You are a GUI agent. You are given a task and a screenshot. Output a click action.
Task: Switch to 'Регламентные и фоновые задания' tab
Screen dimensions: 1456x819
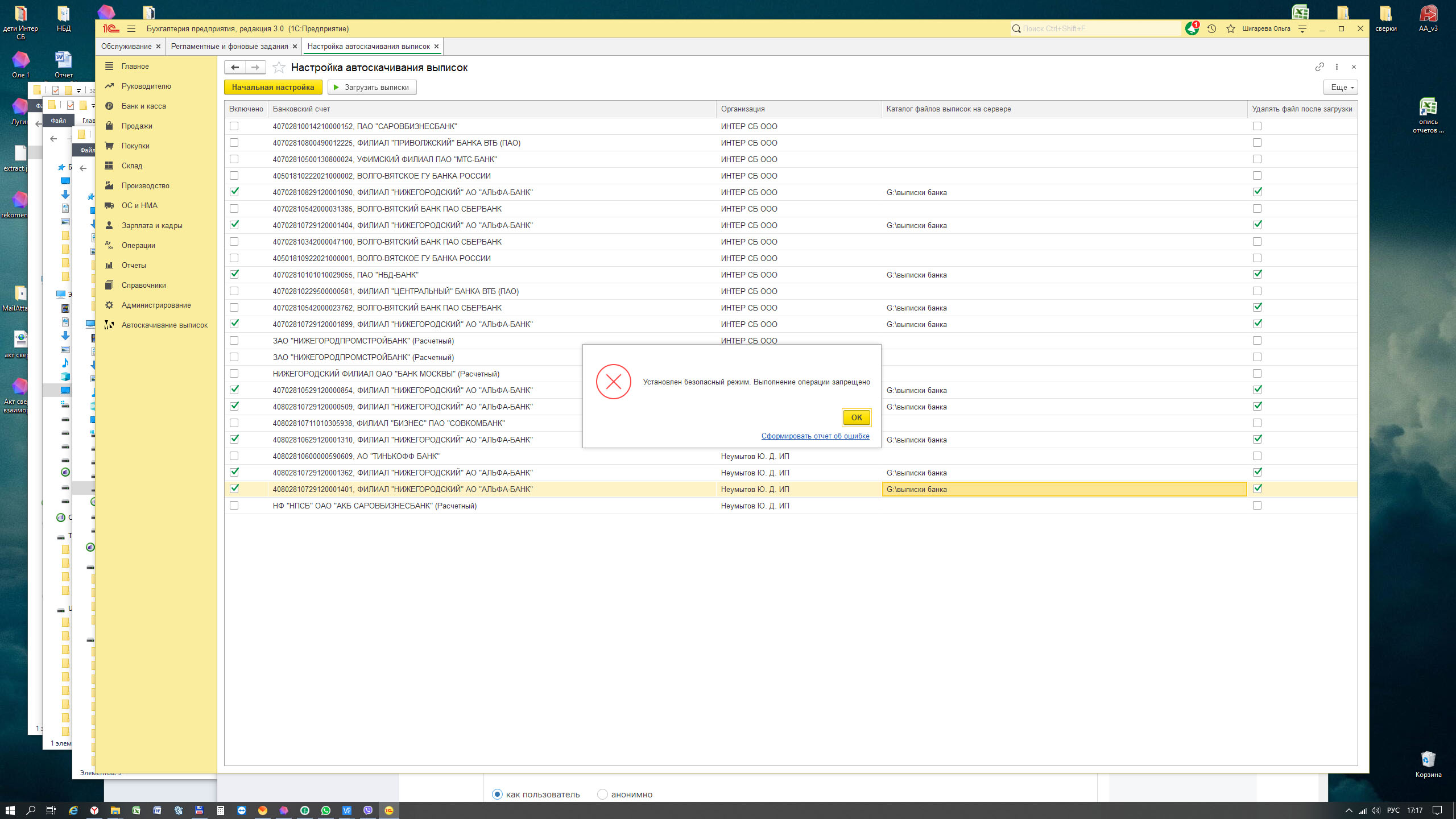[x=229, y=46]
